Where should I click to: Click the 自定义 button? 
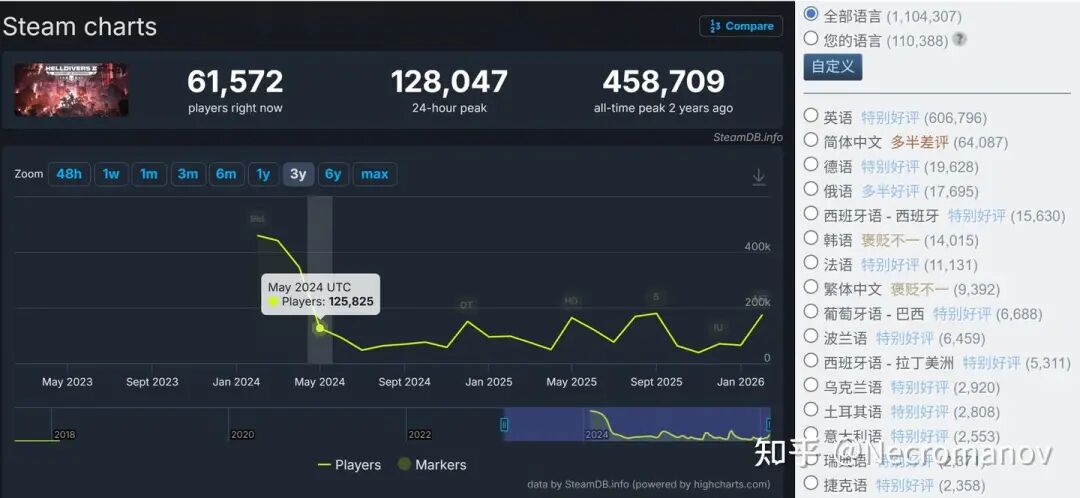(x=833, y=67)
